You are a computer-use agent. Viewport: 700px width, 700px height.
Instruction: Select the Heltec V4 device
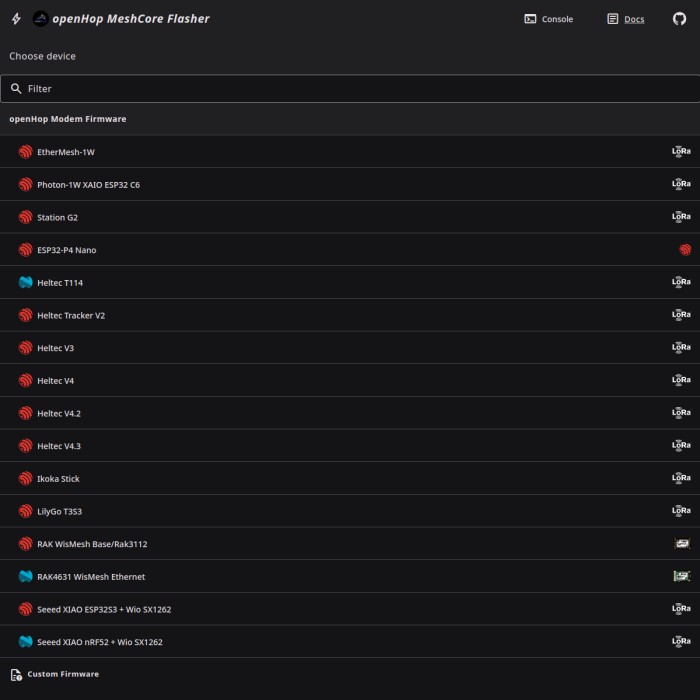coord(350,380)
